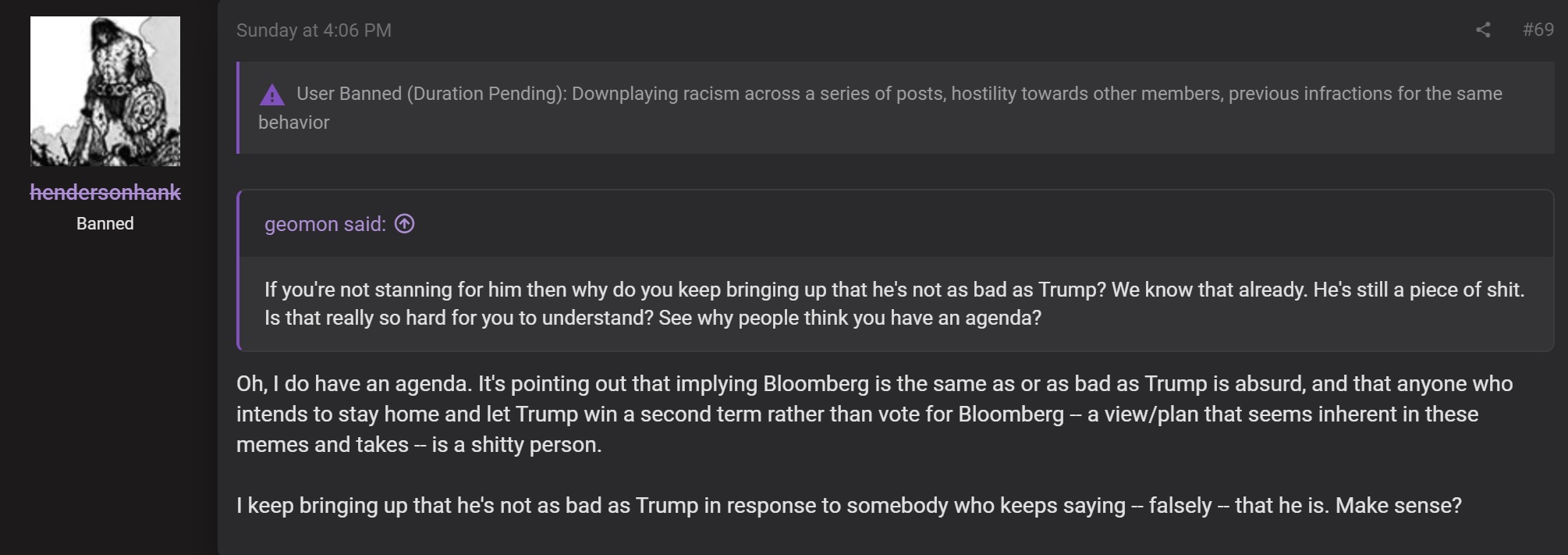
Task: Open the hendersonhank username profile link
Action: point(105,192)
